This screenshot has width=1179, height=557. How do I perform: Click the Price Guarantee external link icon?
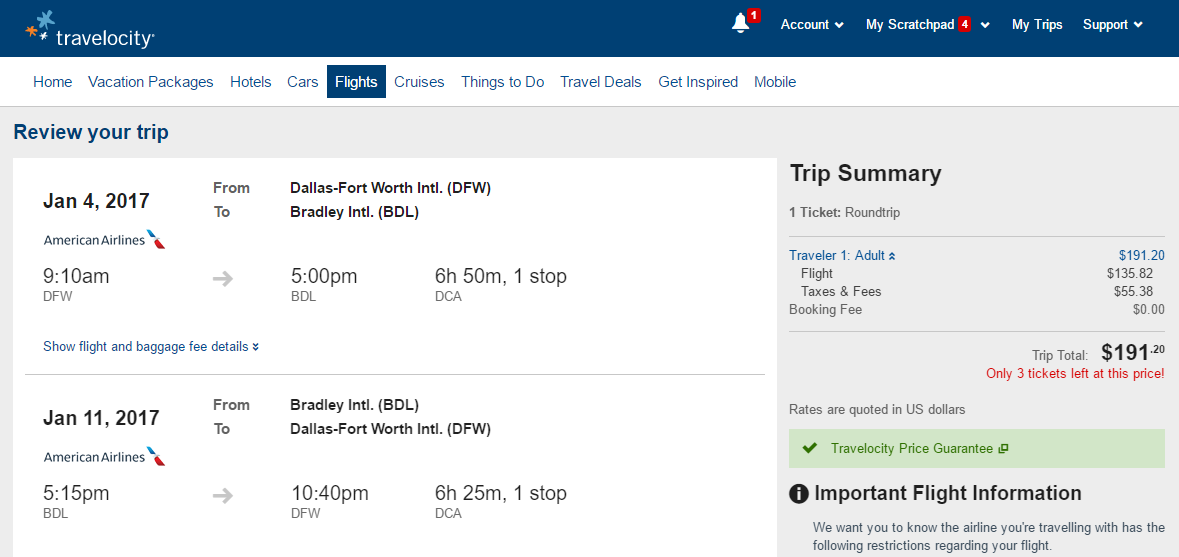pyautogui.click(x=1003, y=449)
